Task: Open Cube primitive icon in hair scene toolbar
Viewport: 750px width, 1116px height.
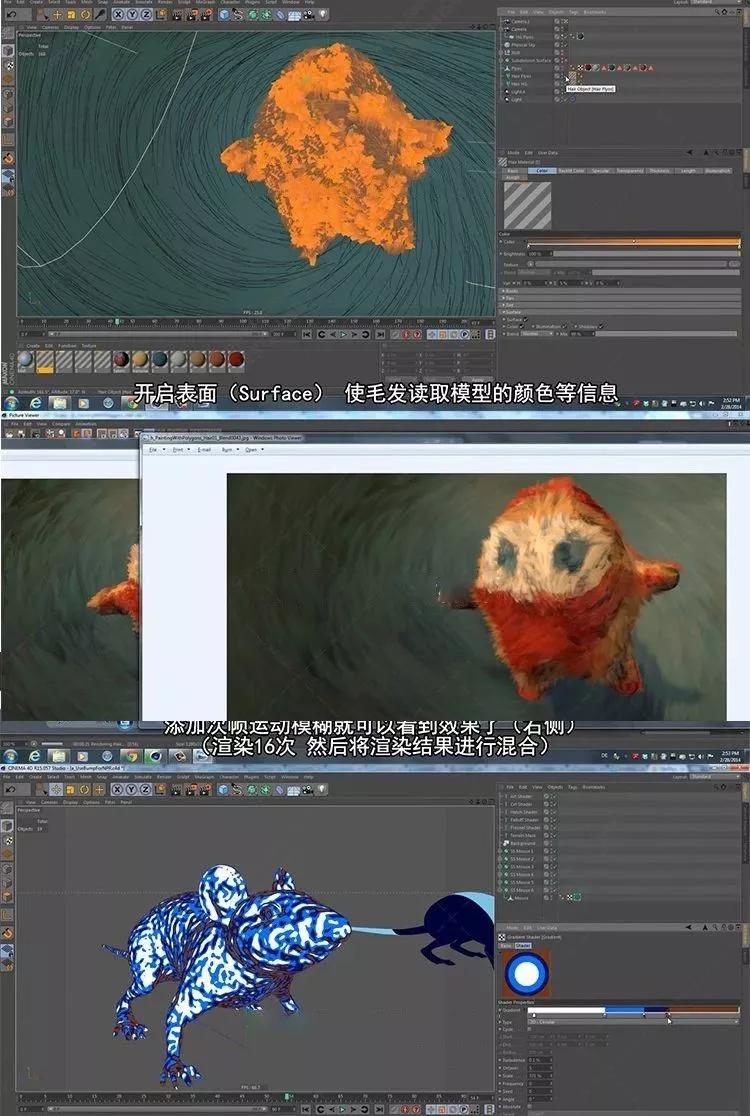Action: (224, 14)
